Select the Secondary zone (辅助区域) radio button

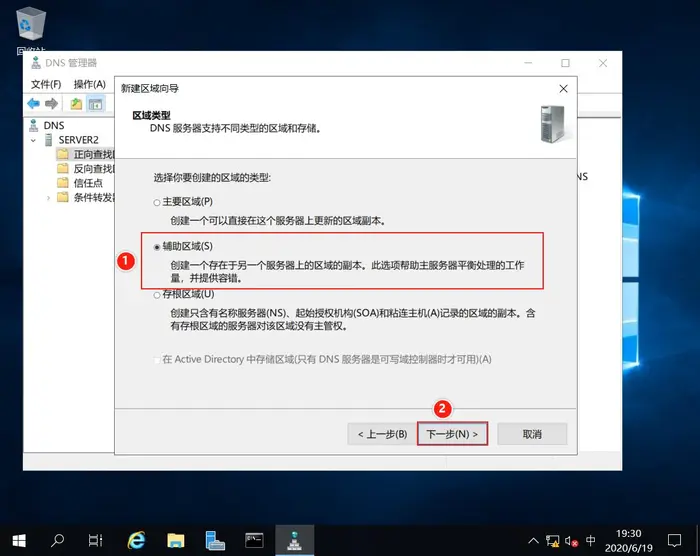(x=157, y=247)
